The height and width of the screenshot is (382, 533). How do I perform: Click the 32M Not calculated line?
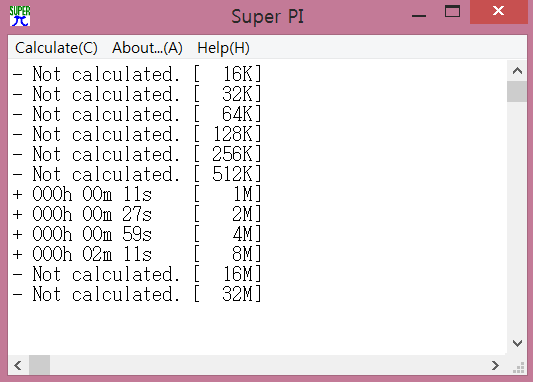(x=137, y=294)
